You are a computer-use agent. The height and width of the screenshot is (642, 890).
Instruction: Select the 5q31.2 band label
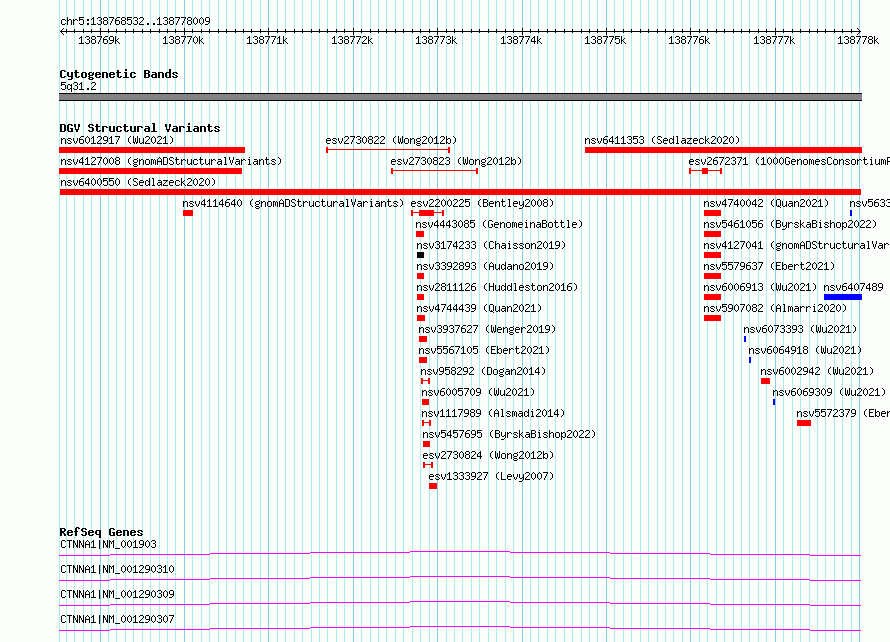pos(78,86)
